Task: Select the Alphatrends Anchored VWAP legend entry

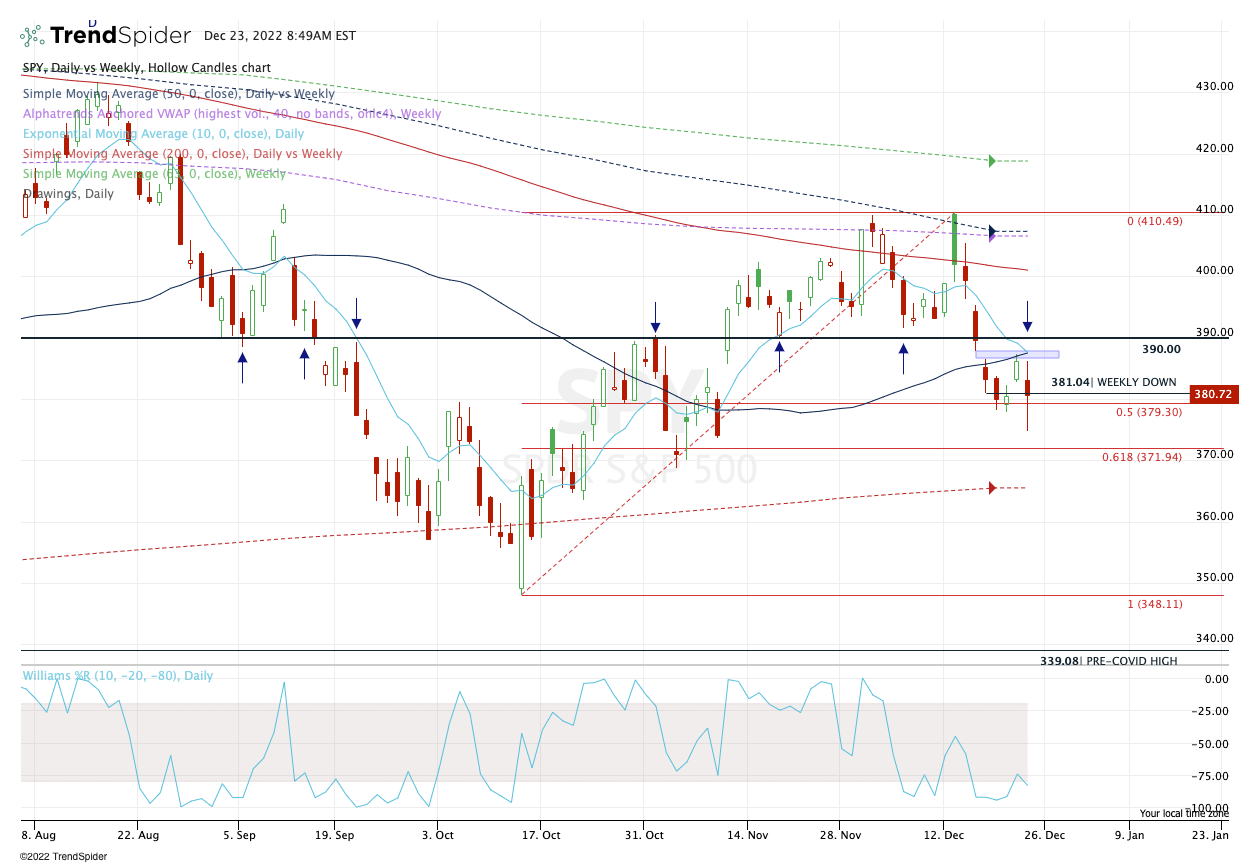Action: point(232,114)
